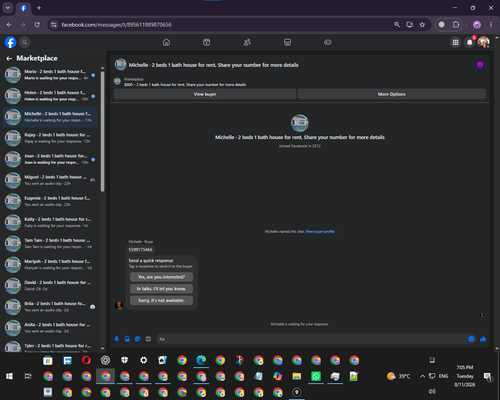Open the purple conversation info button
500x400 pixels.
coord(480,65)
